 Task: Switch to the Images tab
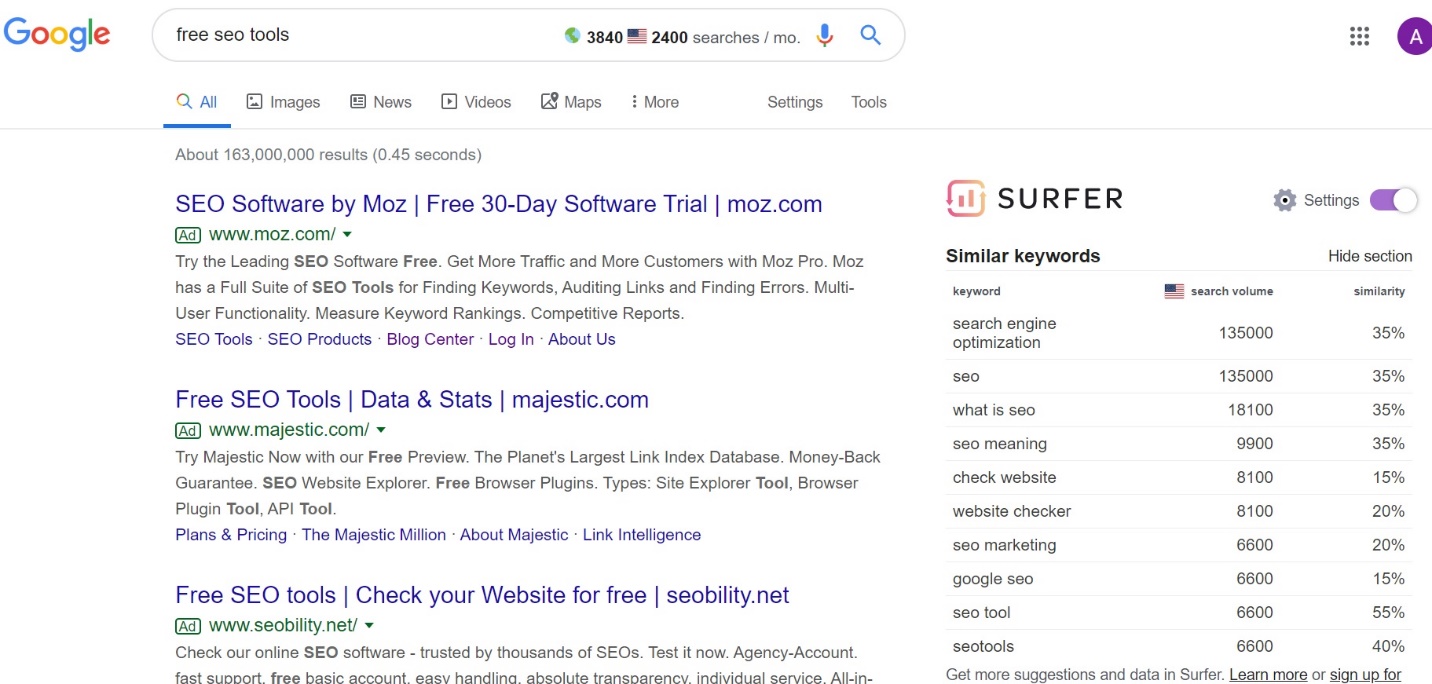(x=283, y=102)
